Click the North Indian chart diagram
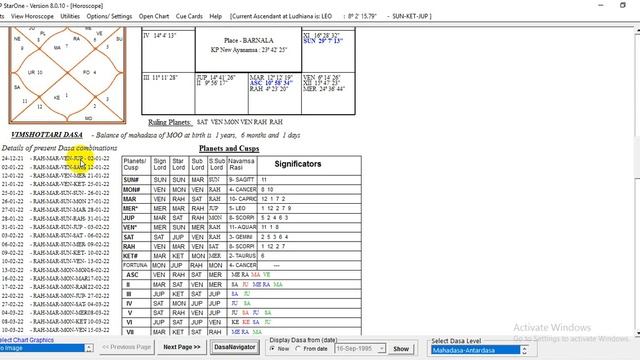Screen dimensions: 640x360 click(67, 74)
